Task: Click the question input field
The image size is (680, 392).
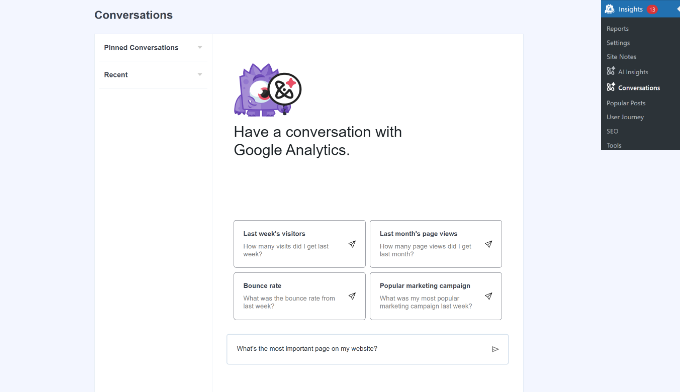Action: [367, 349]
